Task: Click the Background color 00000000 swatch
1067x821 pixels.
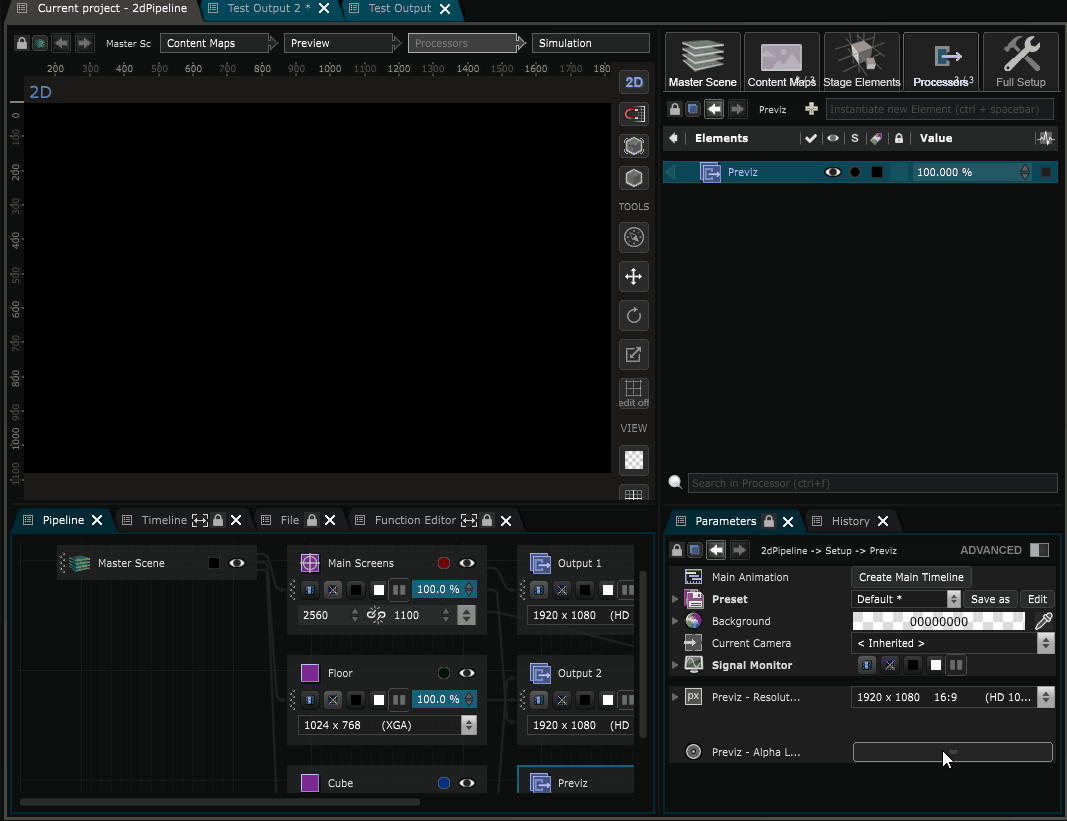Action: 939,621
